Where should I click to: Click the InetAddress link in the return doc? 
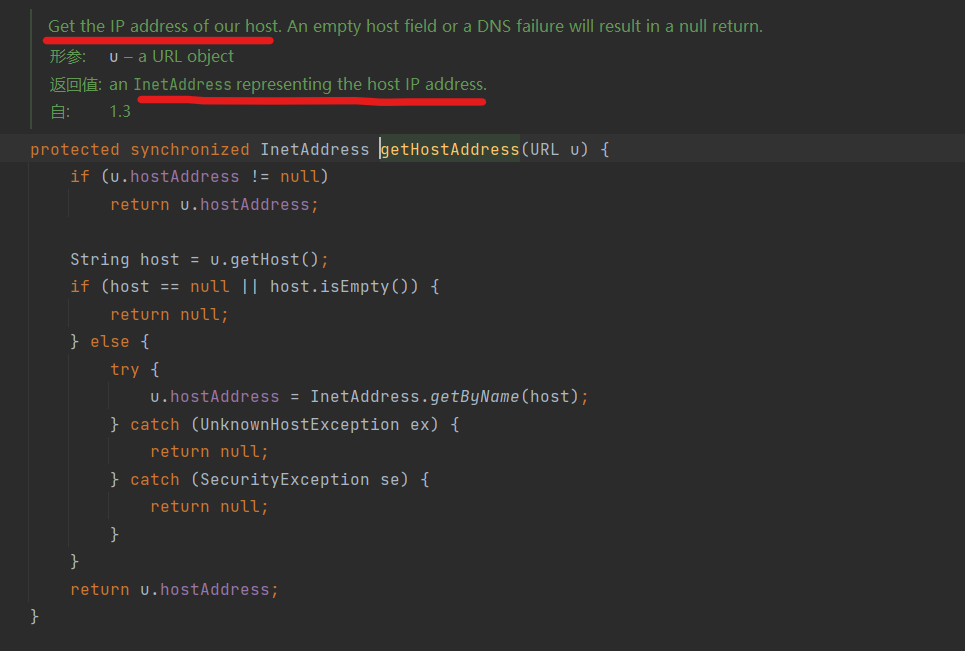click(x=182, y=85)
